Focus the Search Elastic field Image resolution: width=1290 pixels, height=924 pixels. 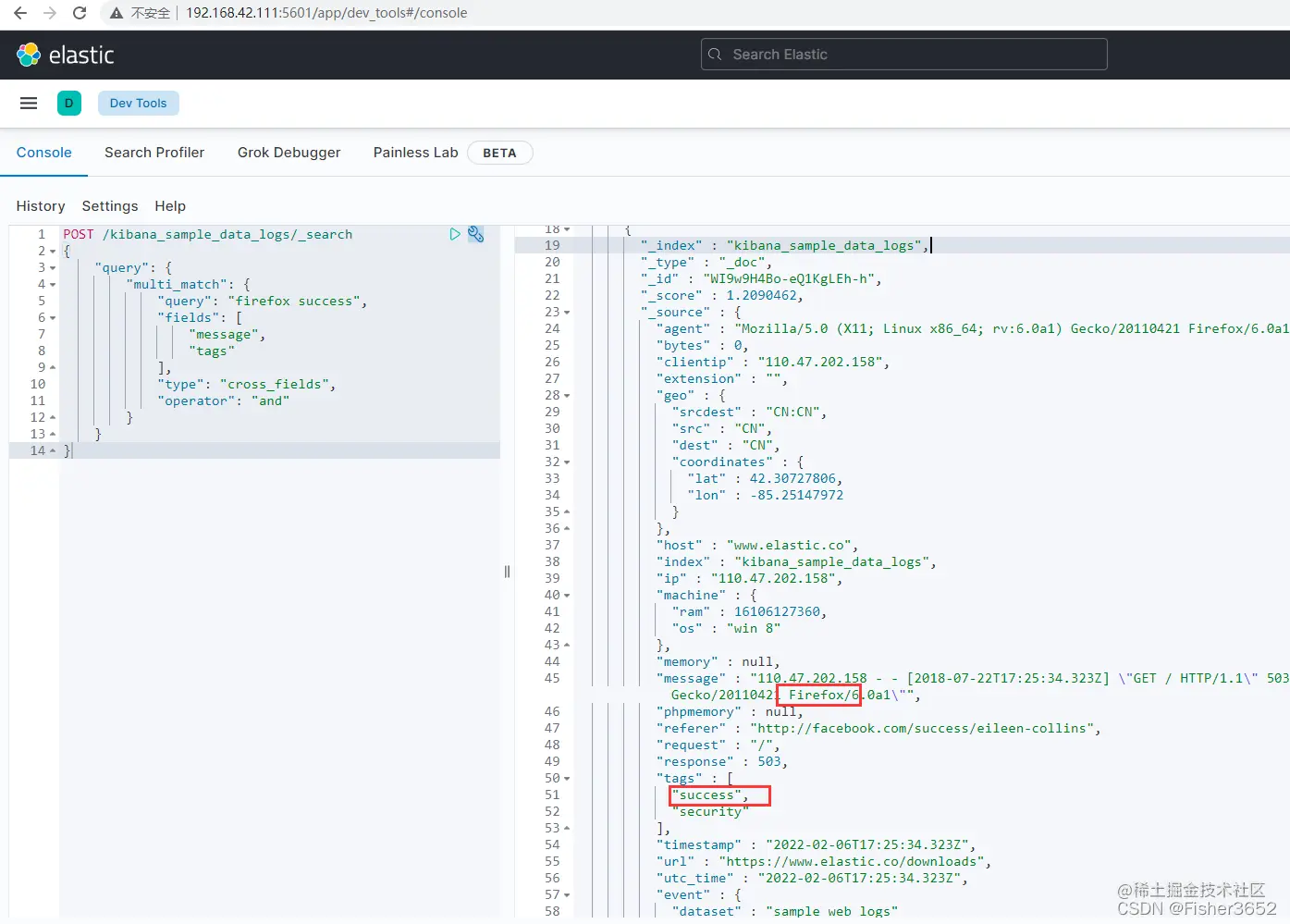(904, 55)
